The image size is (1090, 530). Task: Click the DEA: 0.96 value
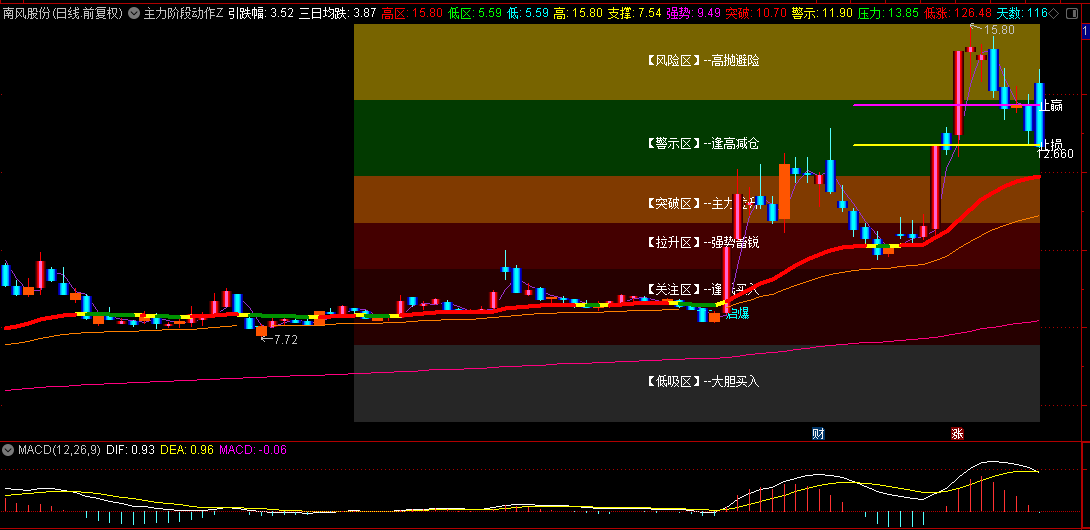coord(187,450)
